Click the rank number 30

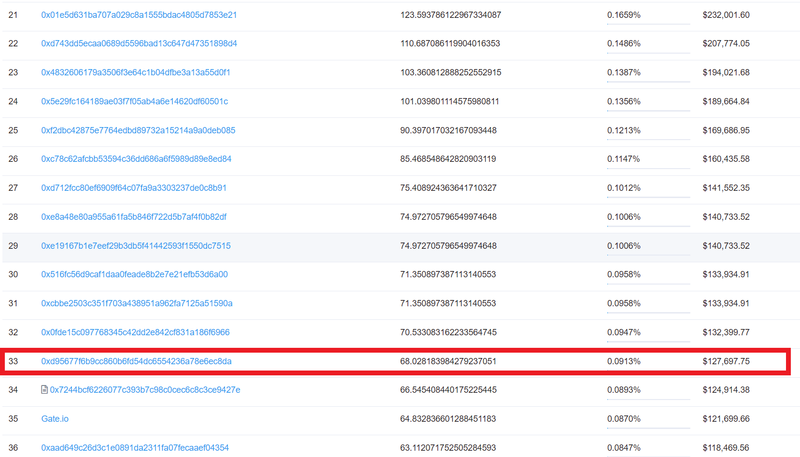point(13,274)
